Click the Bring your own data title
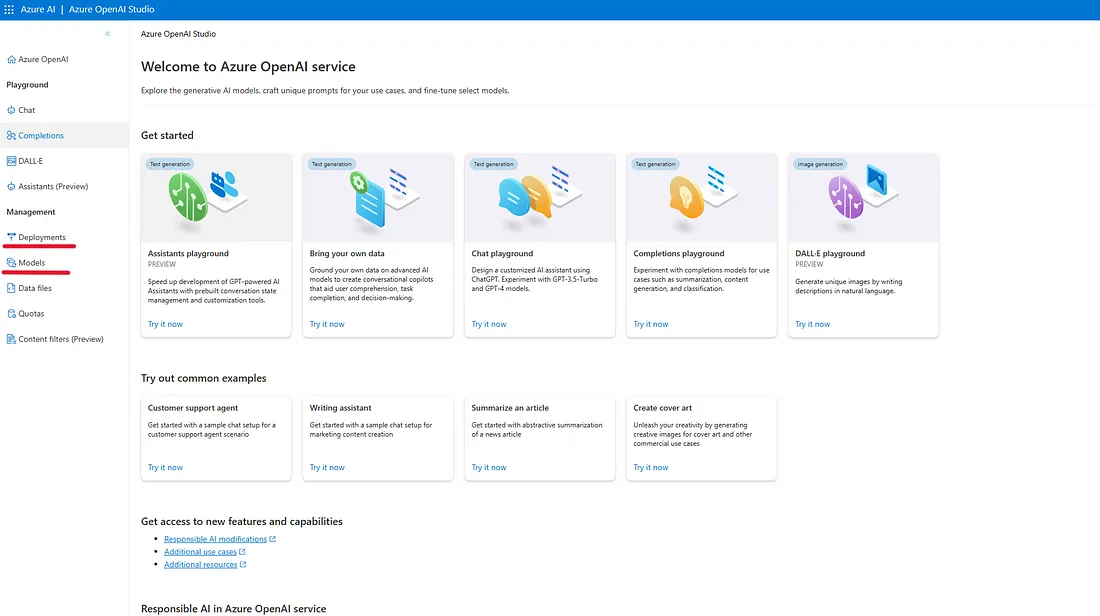Viewport: 1100px width, 616px height. (x=347, y=253)
